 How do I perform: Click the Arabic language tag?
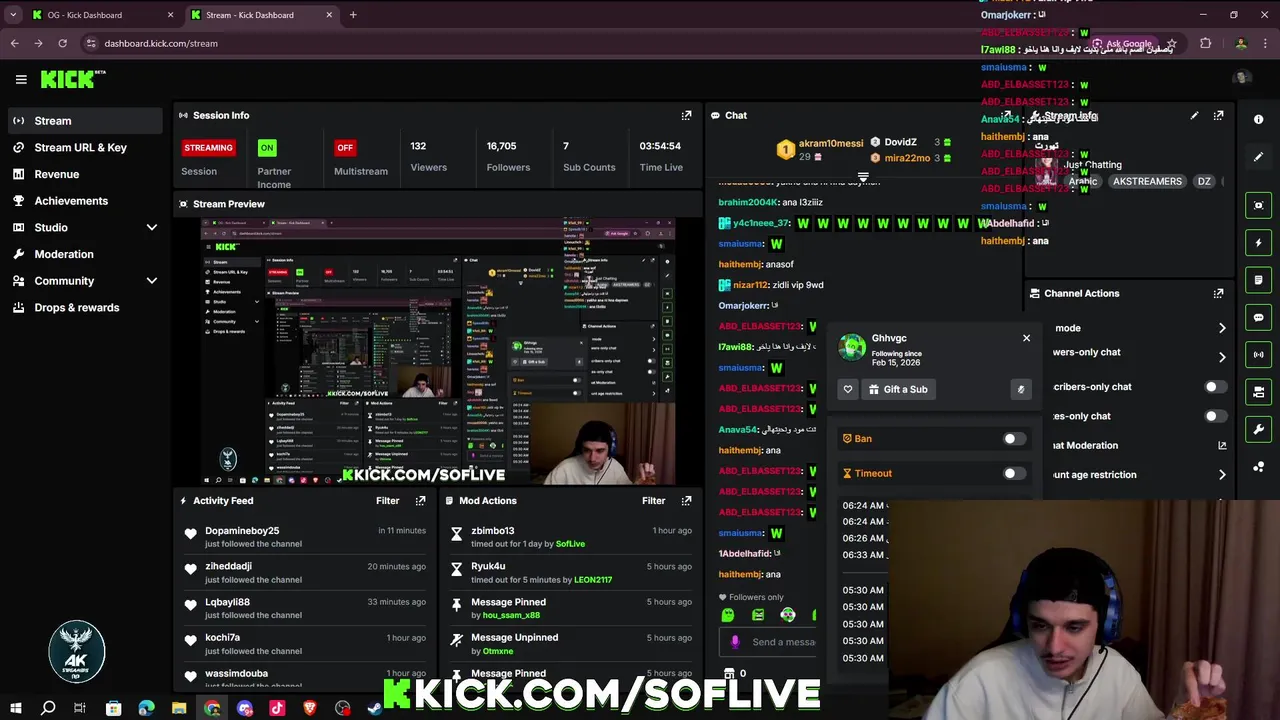[x=1082, y=181]
